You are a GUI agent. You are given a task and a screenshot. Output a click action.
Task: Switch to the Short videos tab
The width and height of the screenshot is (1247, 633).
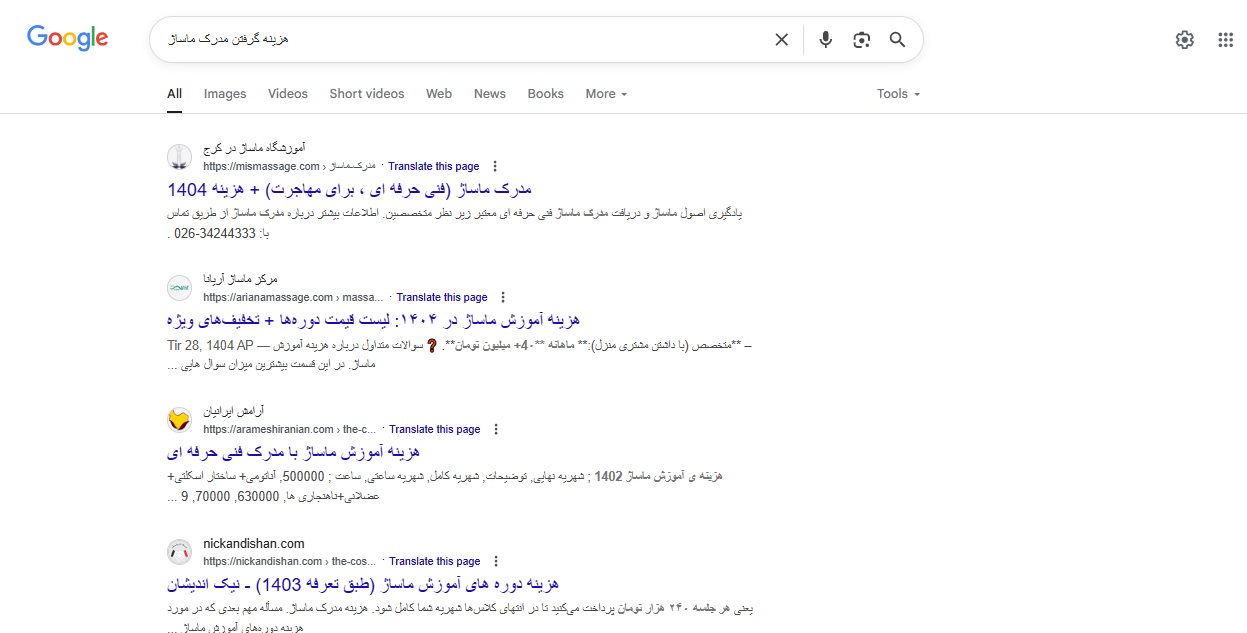tap(367, 94)
